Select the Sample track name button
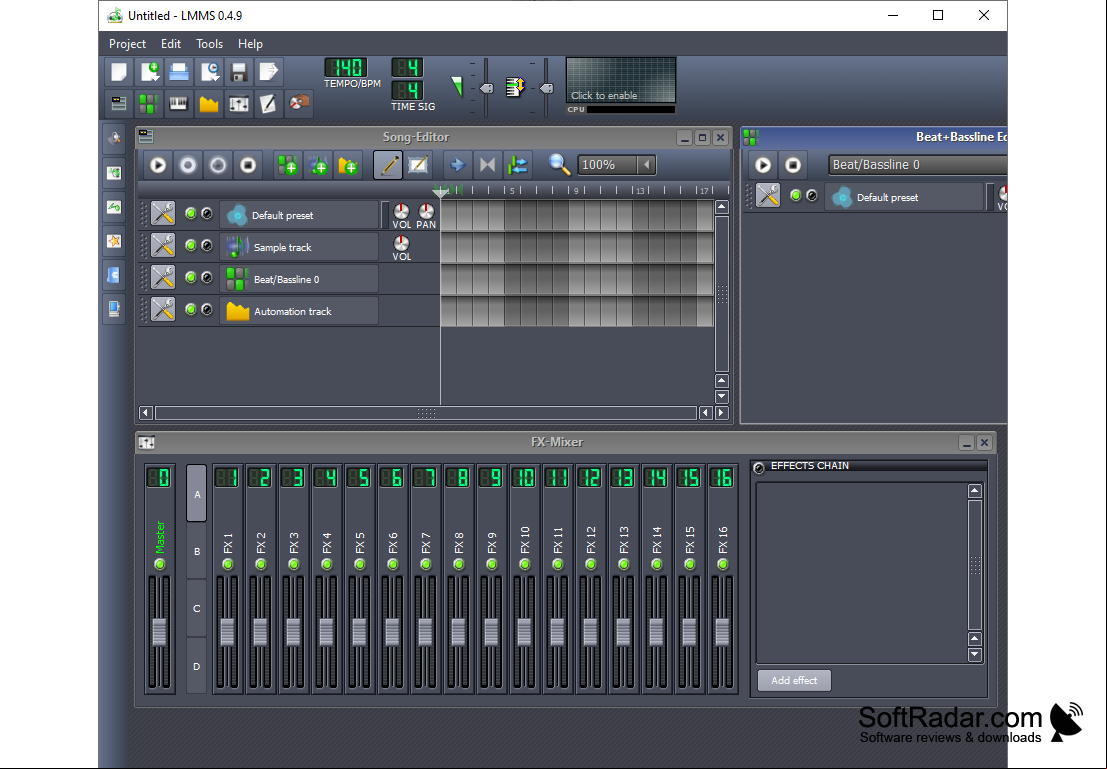The height and width of the screenshot is (769, 1107). tap(299, 247)
